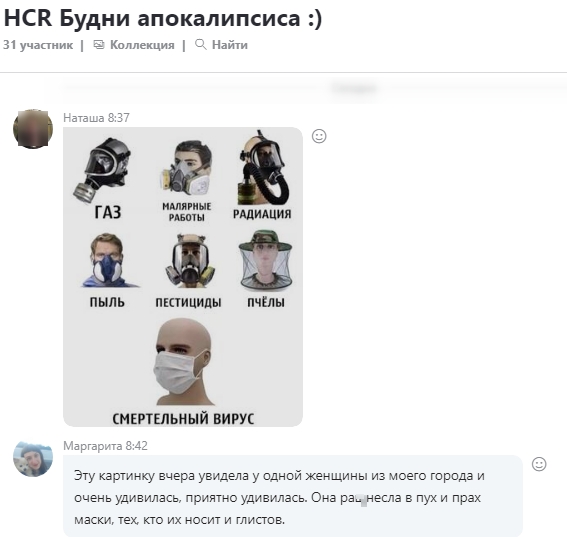Open Наташа's blurred profile avatar

(33, 129)
